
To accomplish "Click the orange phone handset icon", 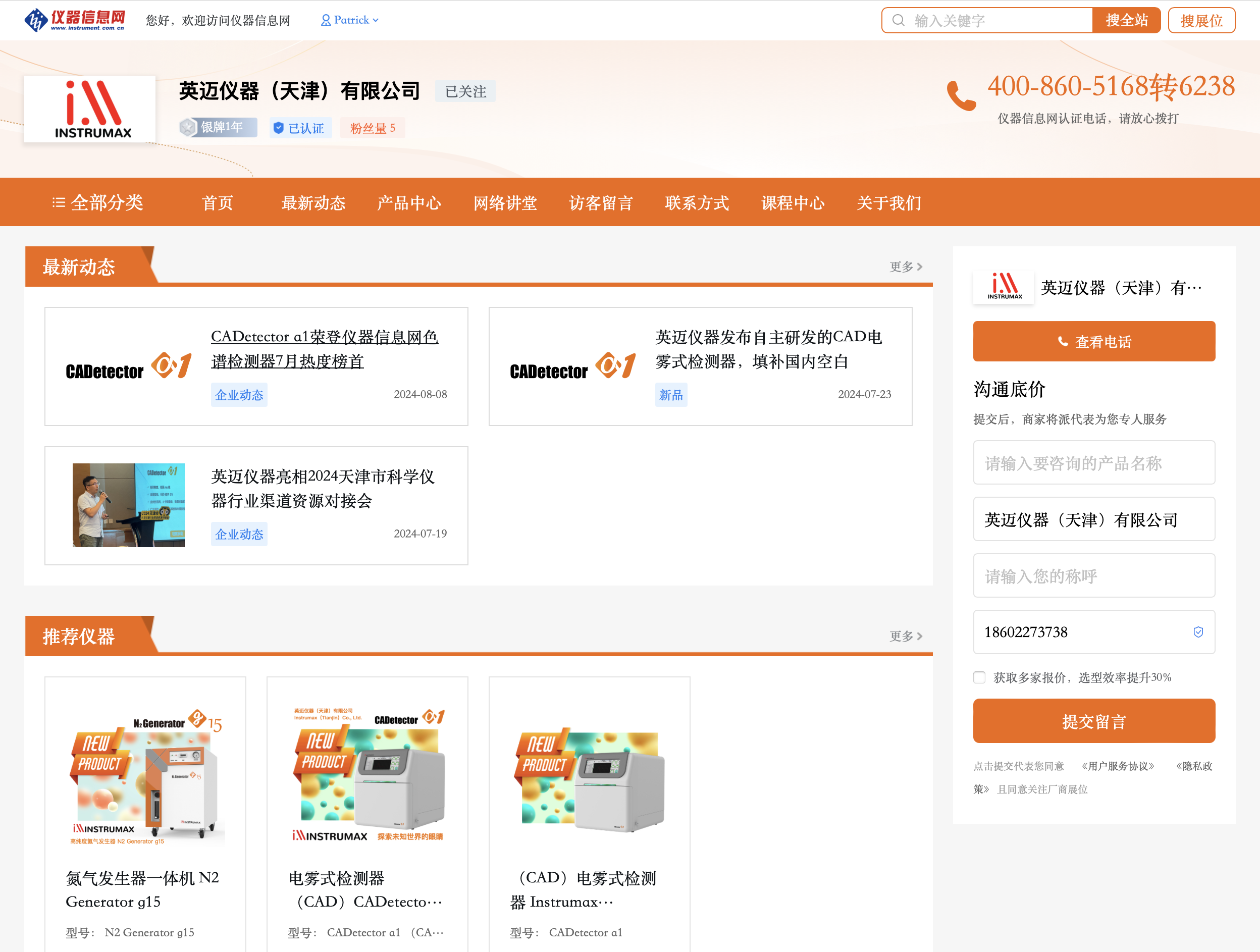I will [x=961, y=96].
